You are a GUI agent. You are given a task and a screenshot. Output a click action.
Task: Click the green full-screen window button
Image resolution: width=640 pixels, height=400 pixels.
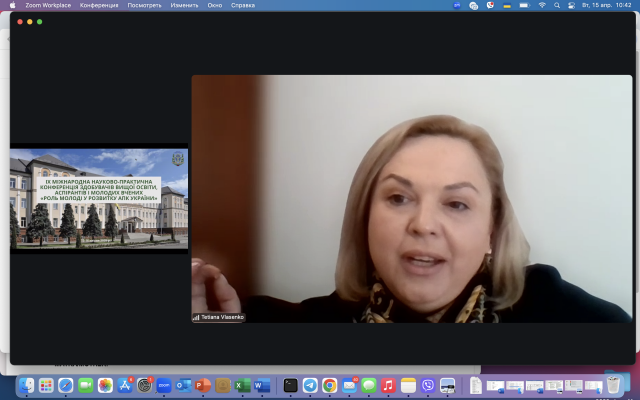click(40, 22)
